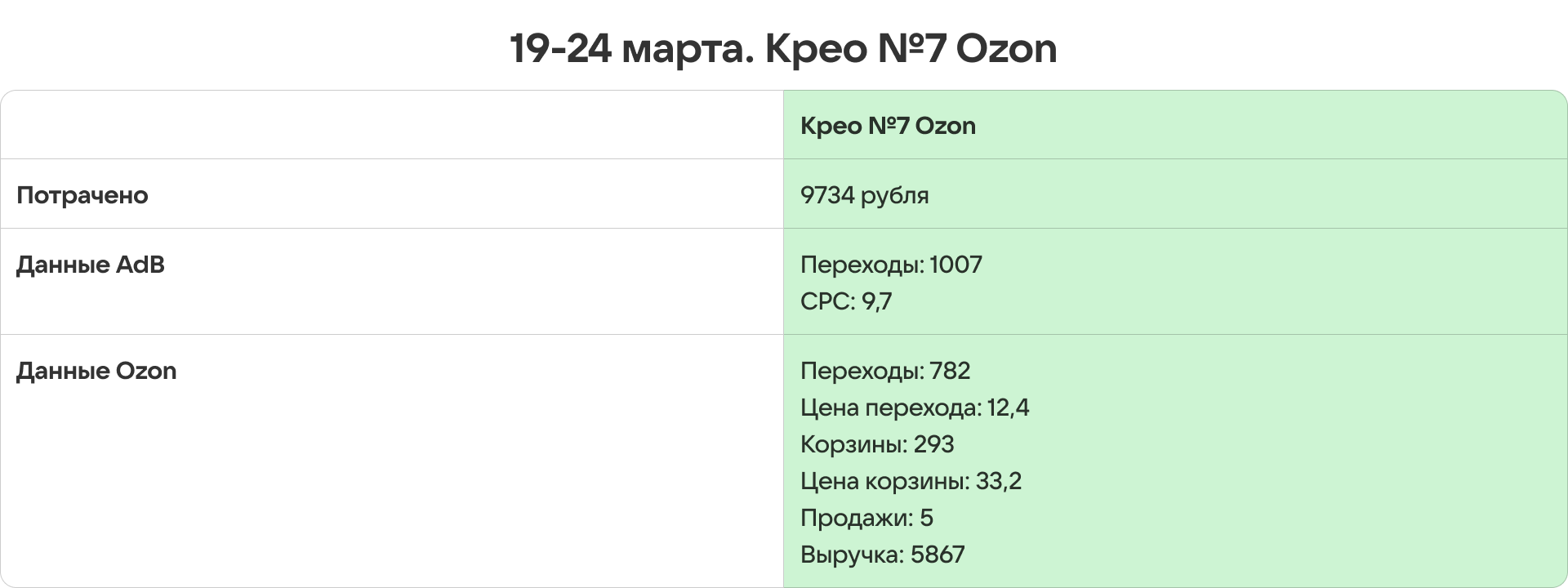
Task: Click the value 33,2 in the cart-price line
Action: point(999,481)
